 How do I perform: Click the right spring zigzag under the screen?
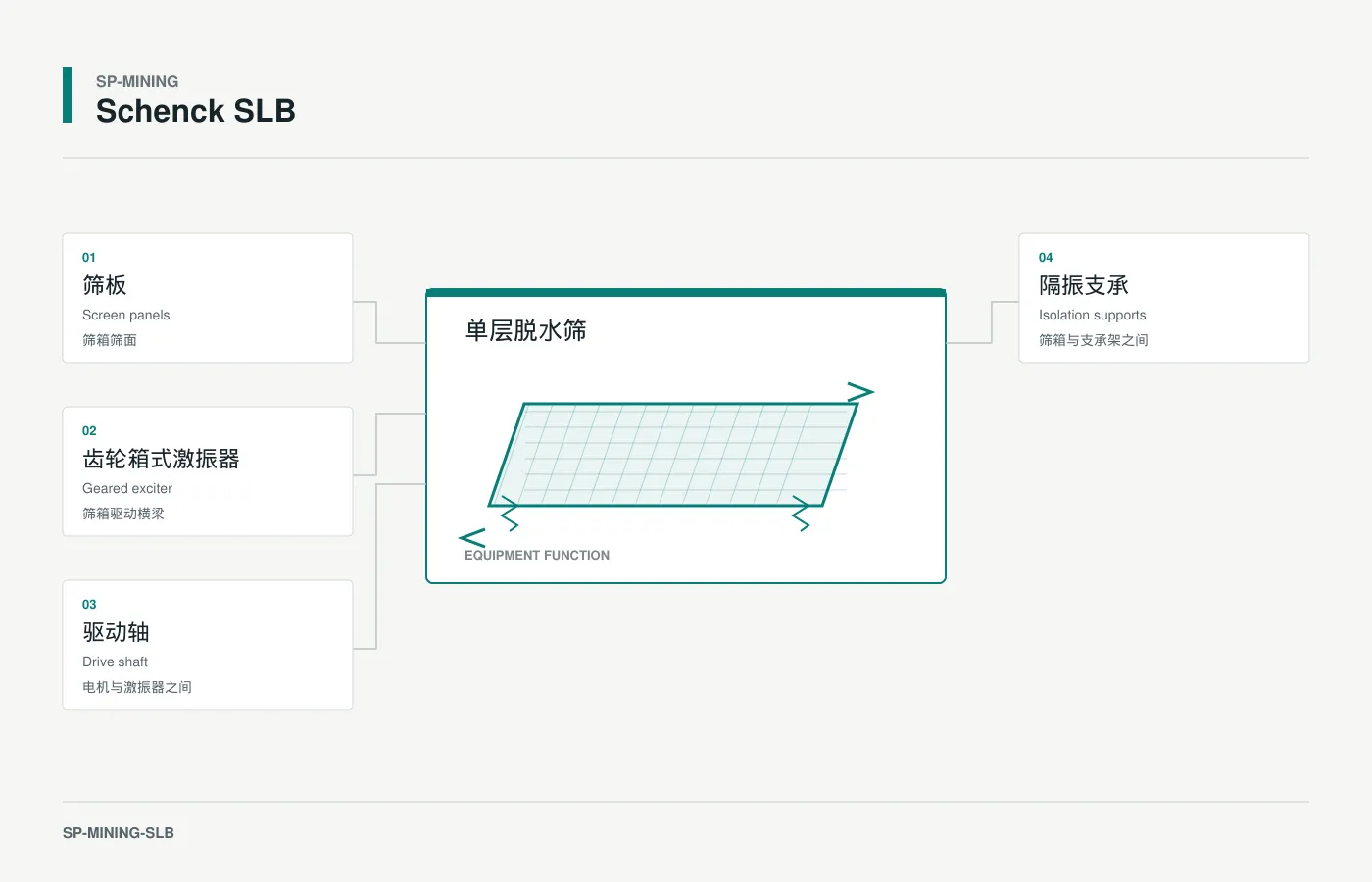pos(801,514)
